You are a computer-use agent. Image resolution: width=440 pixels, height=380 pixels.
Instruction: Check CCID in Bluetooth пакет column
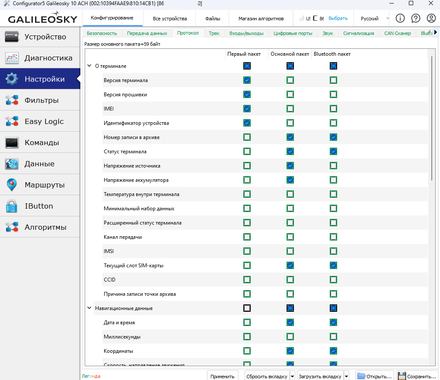pos(333,280)
